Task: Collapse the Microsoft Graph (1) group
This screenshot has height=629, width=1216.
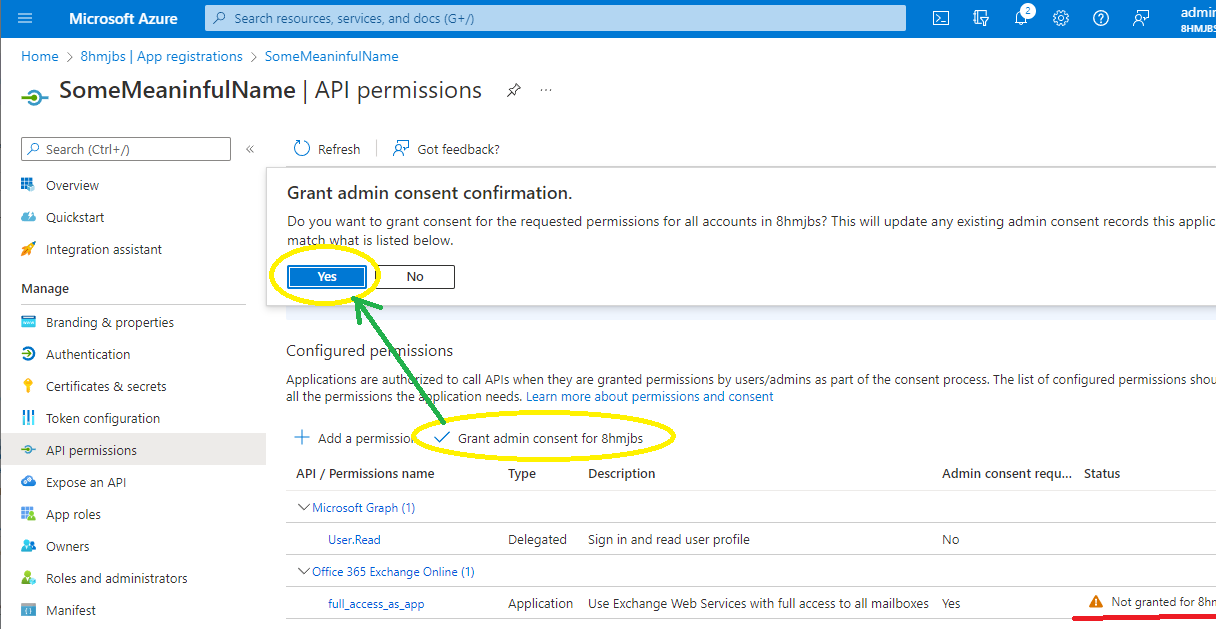Action: pyautogui.click(x=304, y=507)
